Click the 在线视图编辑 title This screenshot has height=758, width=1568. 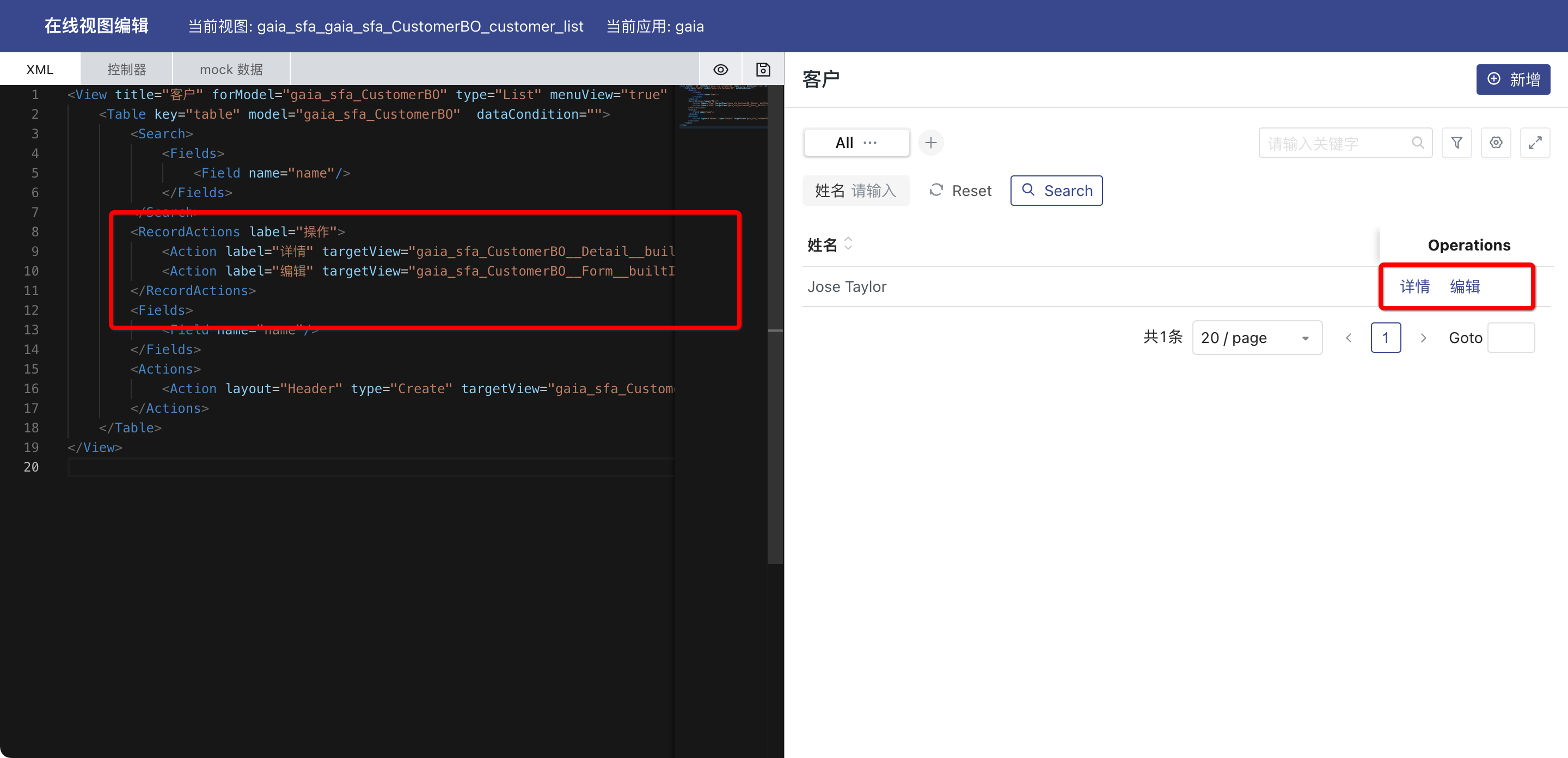click(x=96, y=26)
